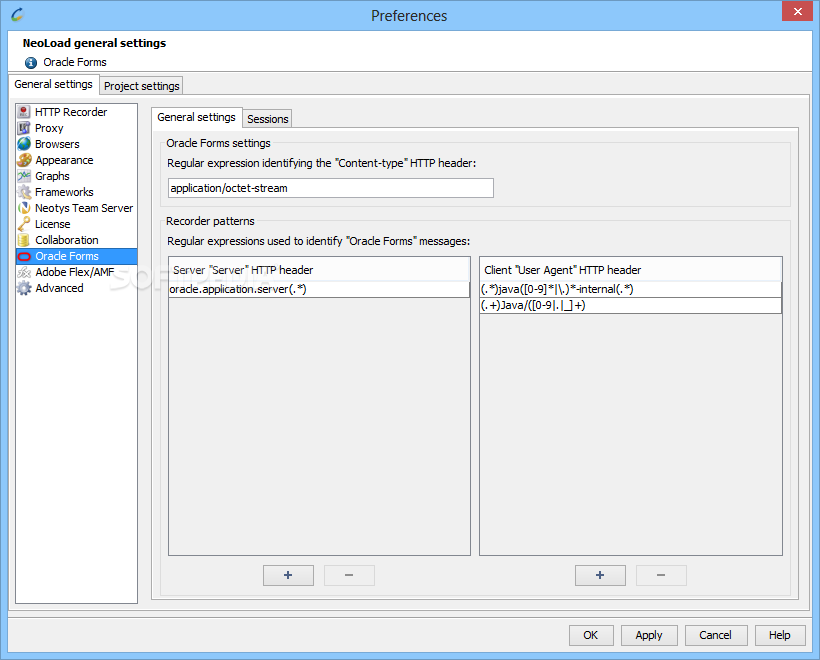Viewport: 820px width, 660px height.
Task: Select the Proxy icon in sidebar
Action: pyautogui.click(x=24, y=128)
